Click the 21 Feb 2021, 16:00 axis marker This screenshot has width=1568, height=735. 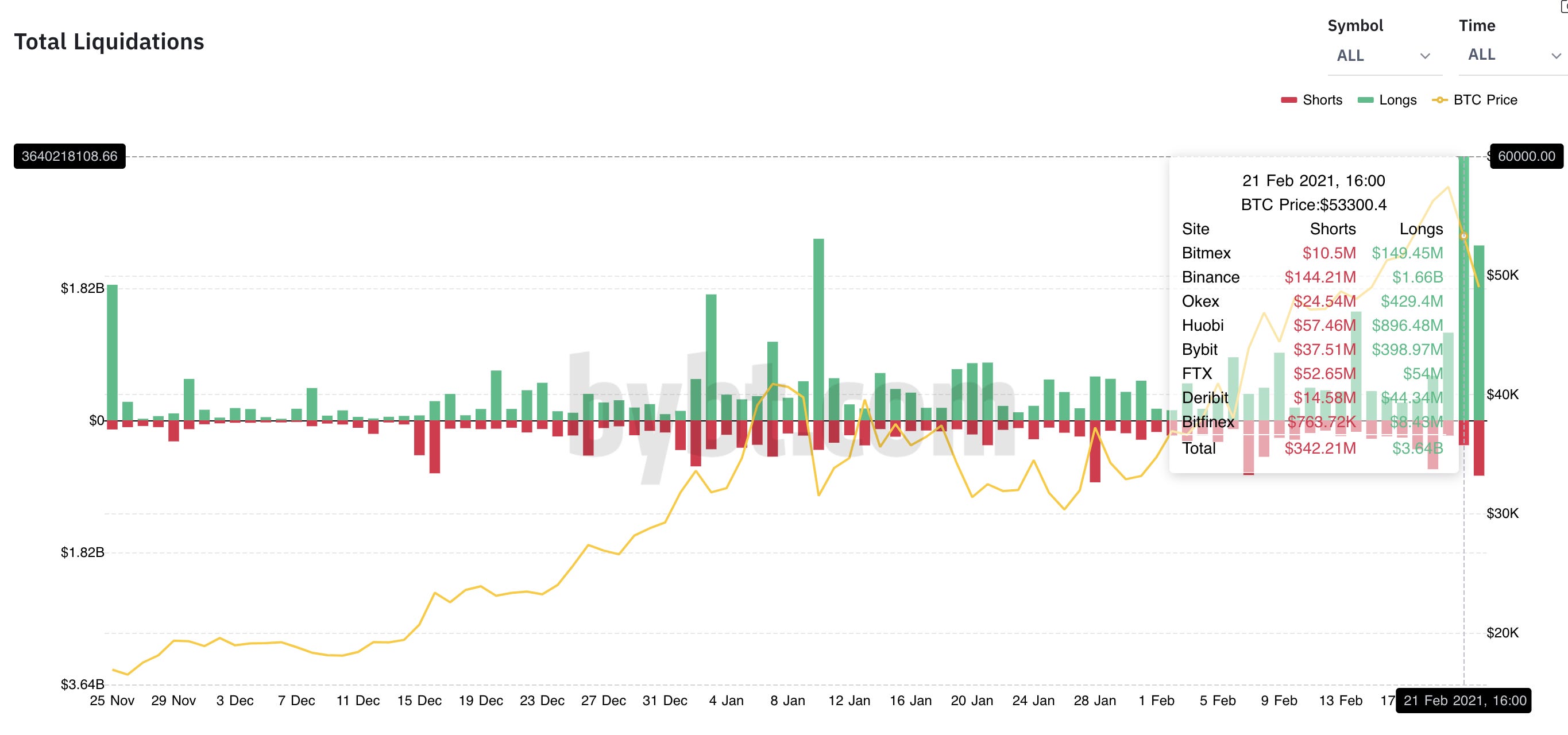click(1464, 701)
